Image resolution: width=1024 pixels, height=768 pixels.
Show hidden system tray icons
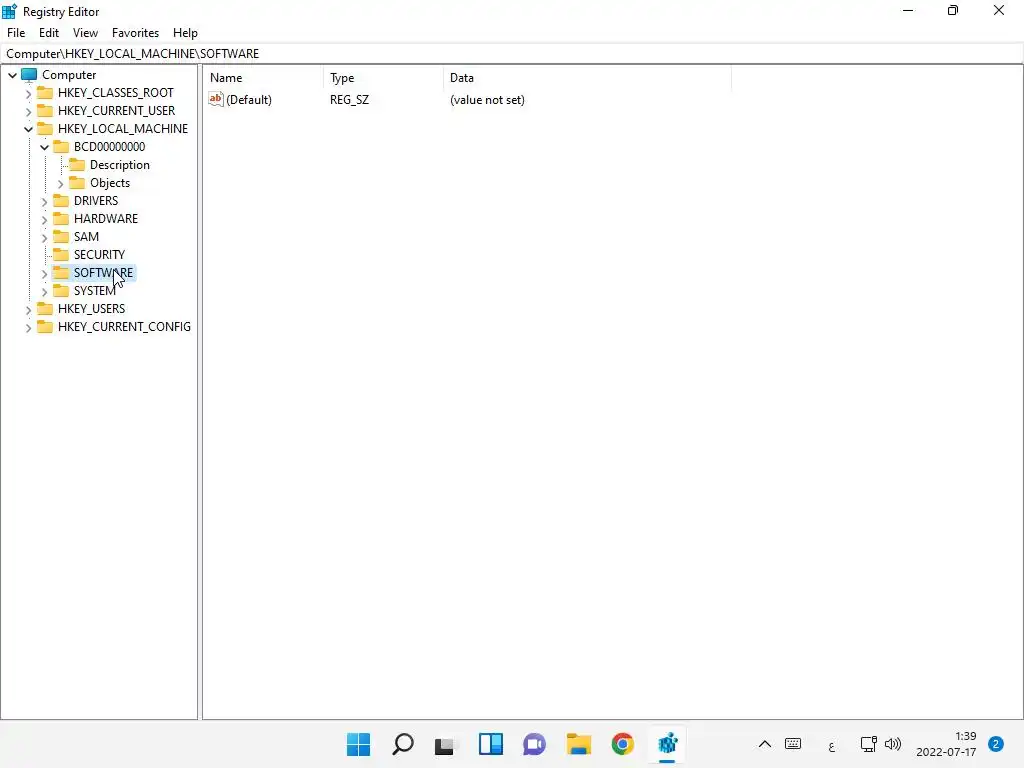pyautogui.click(x=765, y=744)
